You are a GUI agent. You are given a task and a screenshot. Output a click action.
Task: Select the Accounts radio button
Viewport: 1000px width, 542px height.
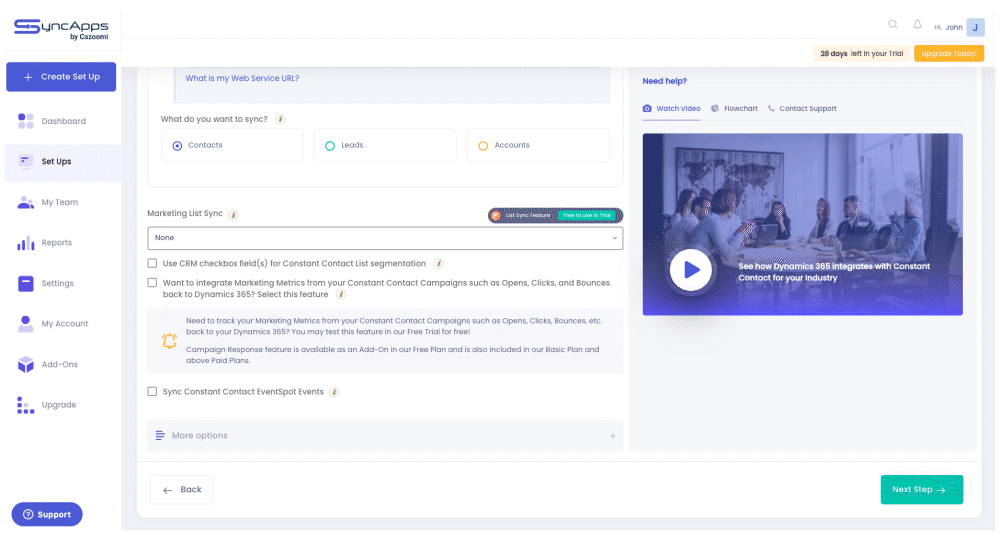[483, 146]
